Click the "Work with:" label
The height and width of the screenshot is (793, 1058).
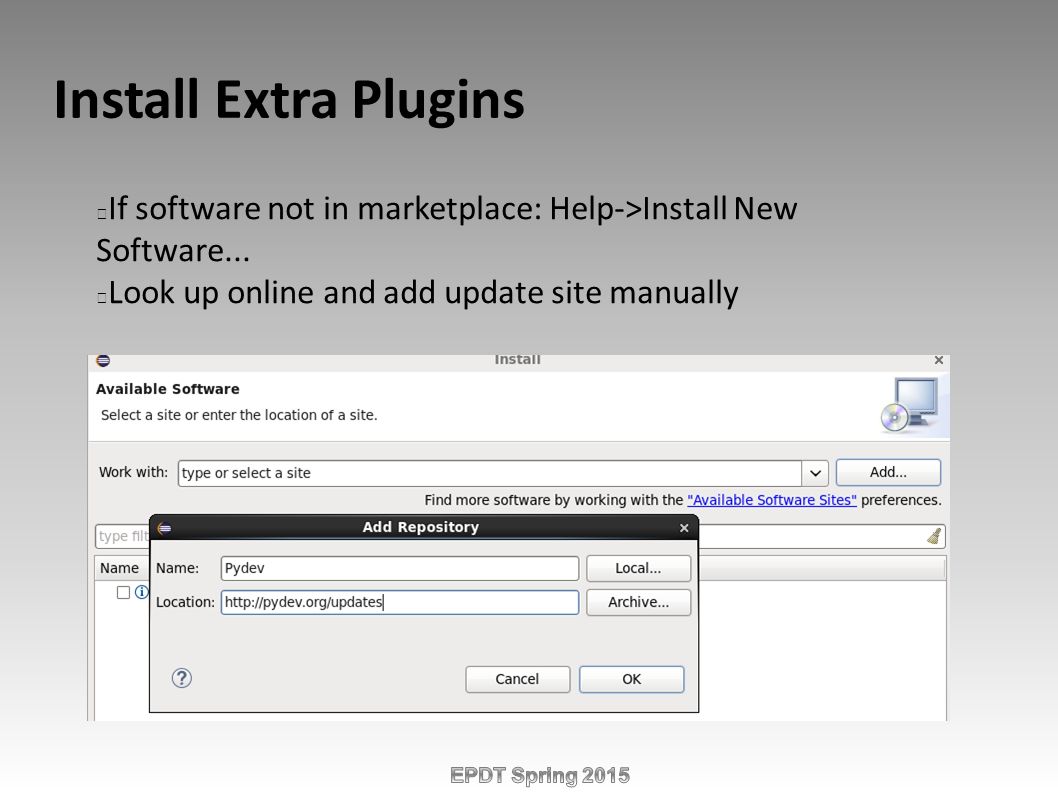click(134, 472)
